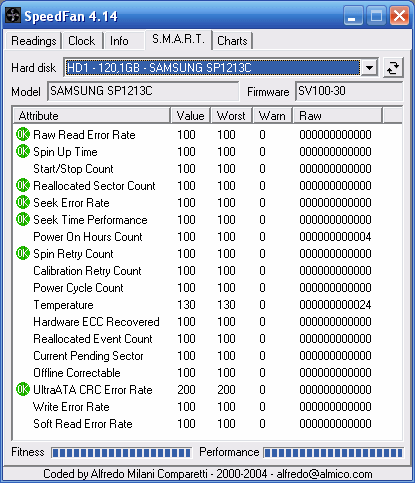The height and width of the screenshot is (483, 415).
Task: Click OK icon beside UltraATA CRC Error Rate
Action: tap(23, 390)
